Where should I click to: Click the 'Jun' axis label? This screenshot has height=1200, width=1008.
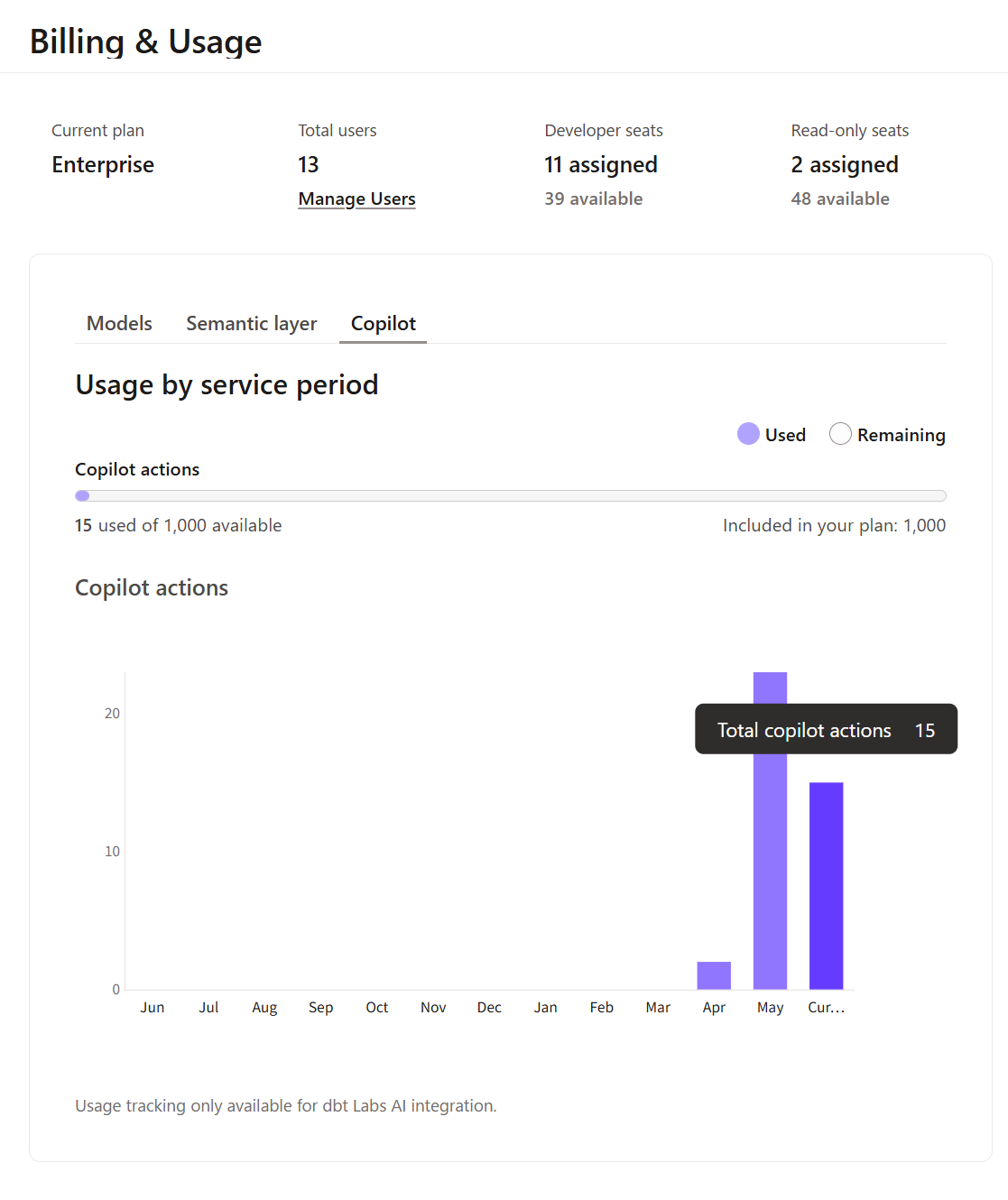point(153,1007)
